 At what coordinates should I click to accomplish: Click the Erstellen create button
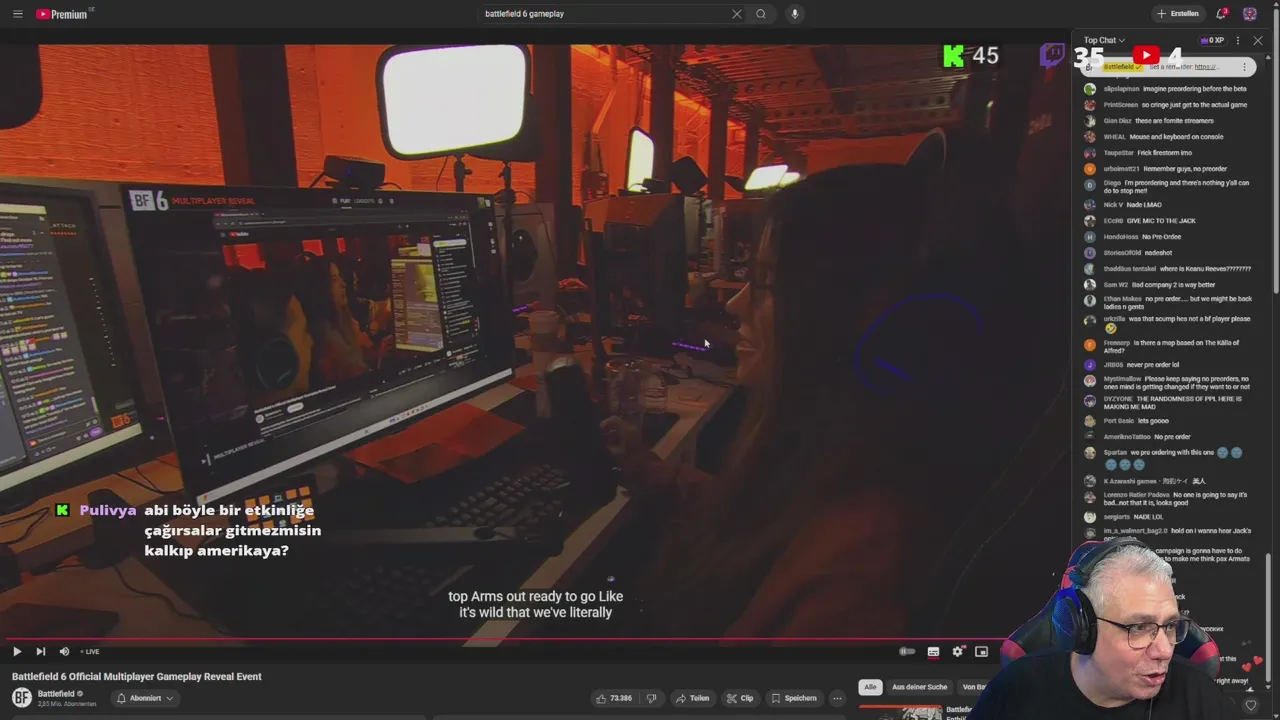(1177, 14)
